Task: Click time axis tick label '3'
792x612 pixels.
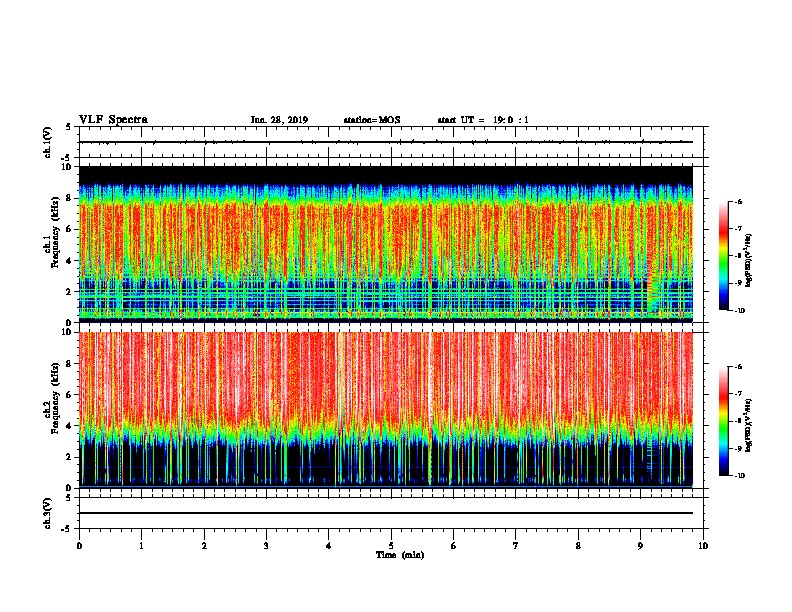Action: (266, 546)
